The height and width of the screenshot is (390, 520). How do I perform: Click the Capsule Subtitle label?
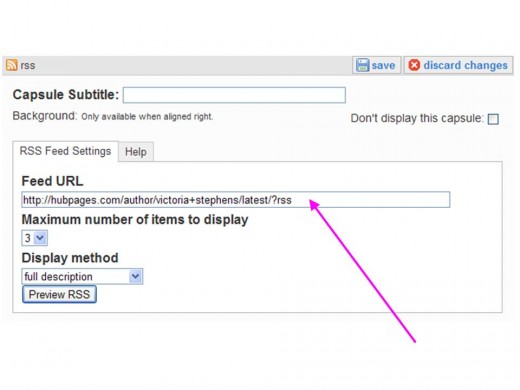click(66, 95)
